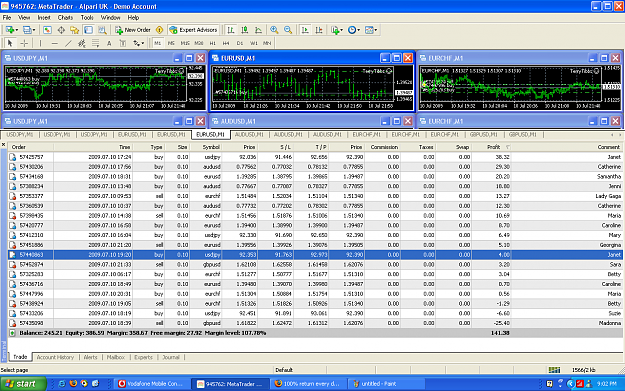The image size is (625, 391).
Task: Open the Charts menu
Action: coord(65,18)
